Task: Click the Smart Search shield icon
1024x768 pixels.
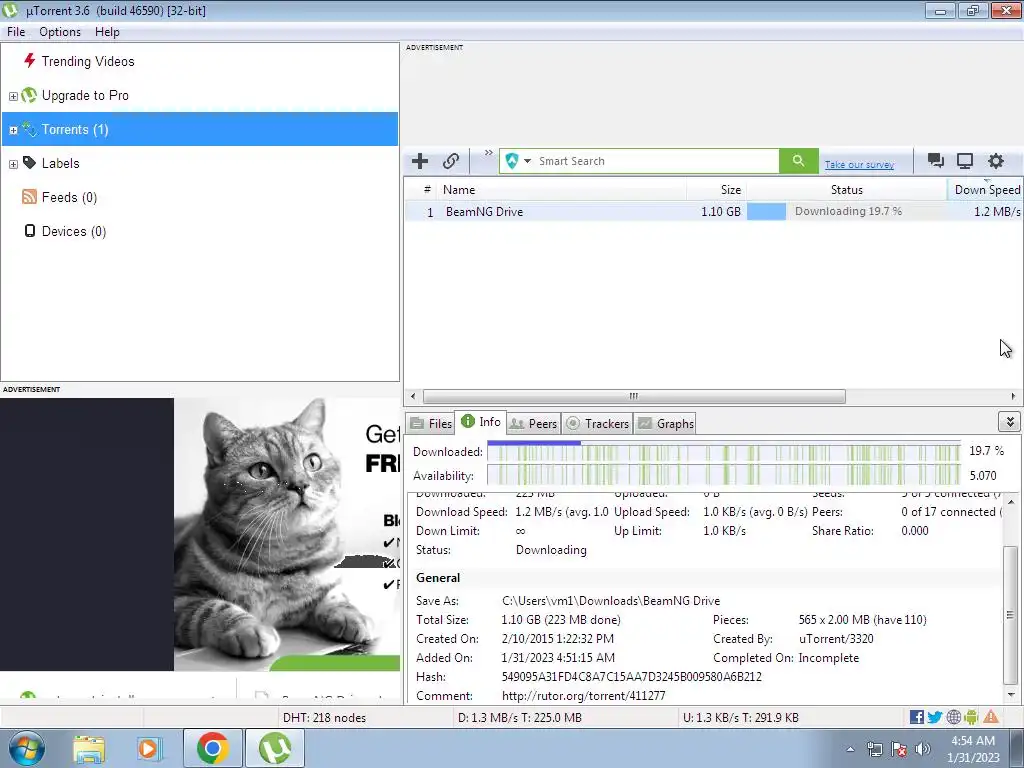Action: (x=512, y=161)
